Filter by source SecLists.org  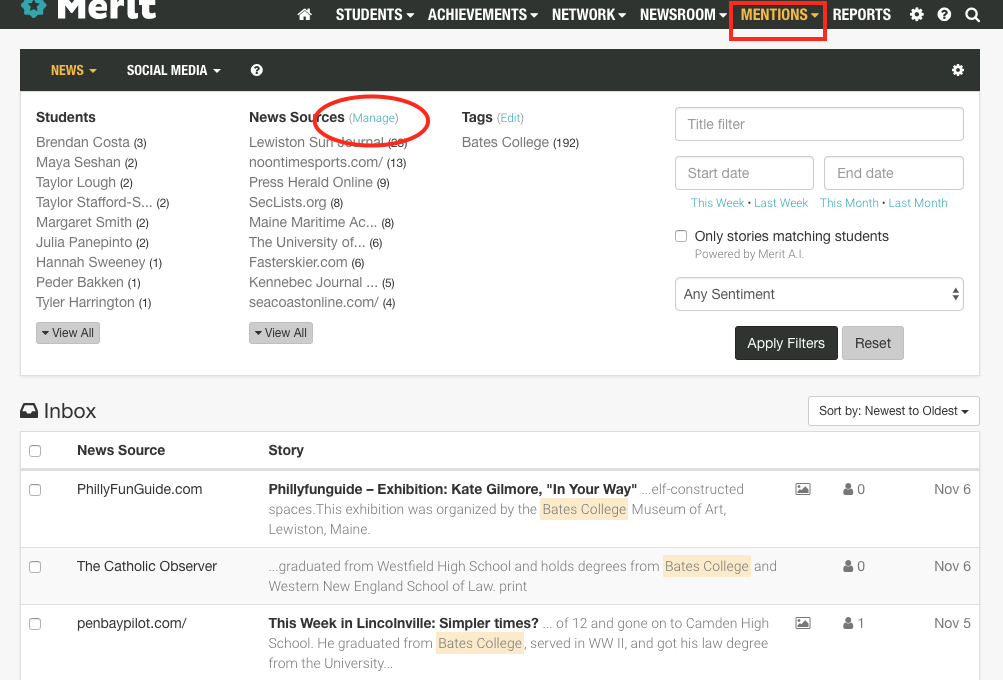(288, 202)
